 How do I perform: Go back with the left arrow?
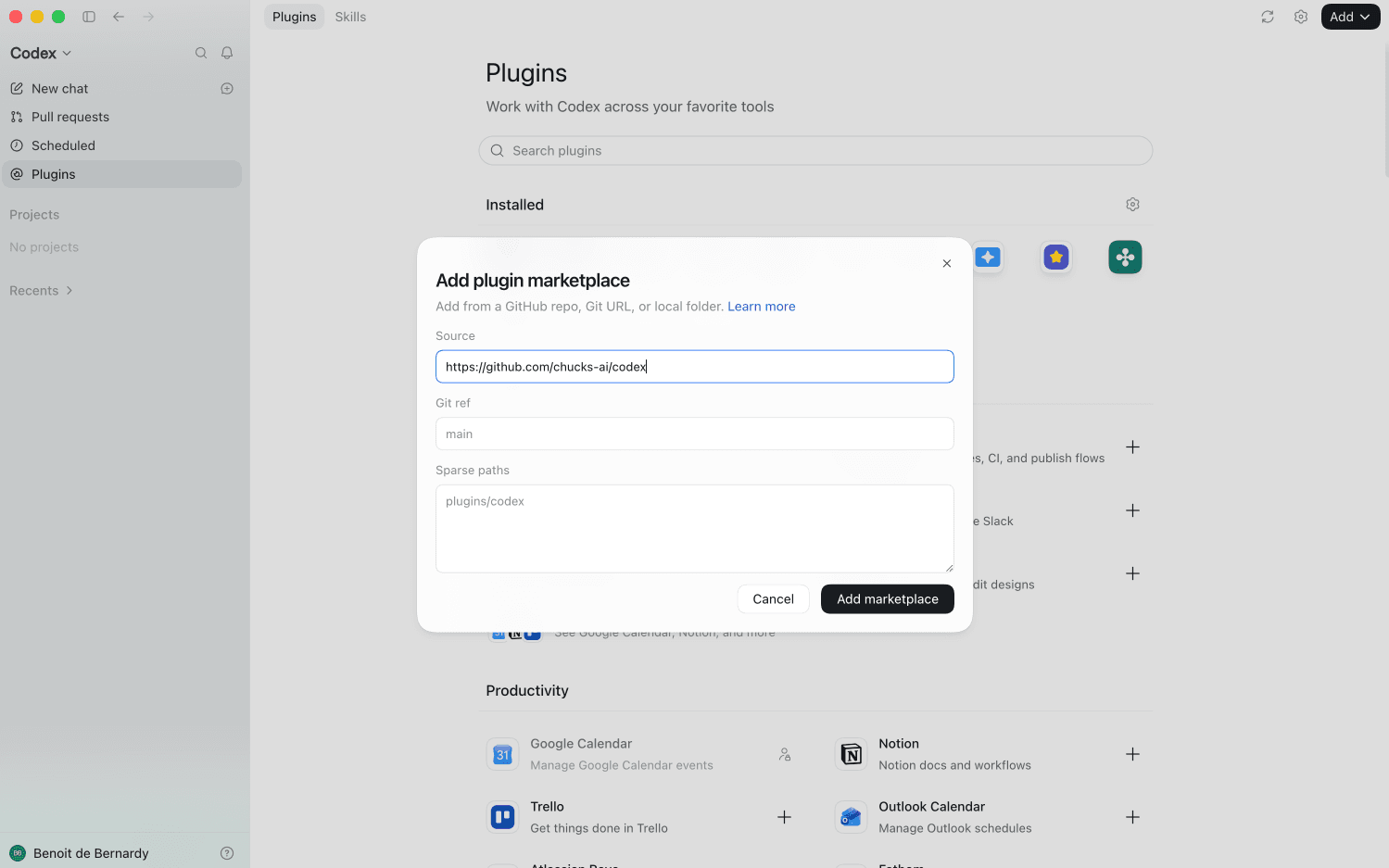(119, 17)
